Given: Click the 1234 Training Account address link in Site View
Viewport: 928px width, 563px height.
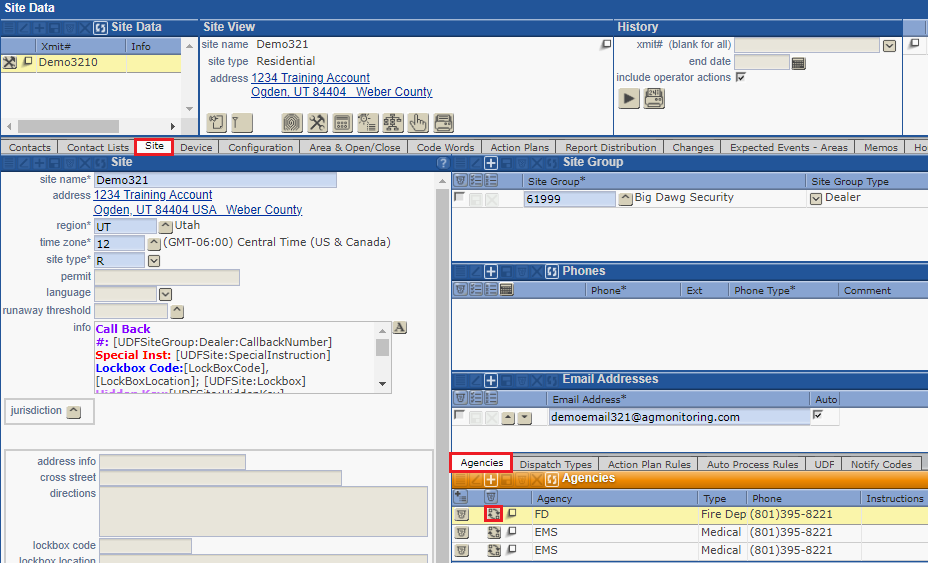Looking at the screenshot, I should point(310,78).
